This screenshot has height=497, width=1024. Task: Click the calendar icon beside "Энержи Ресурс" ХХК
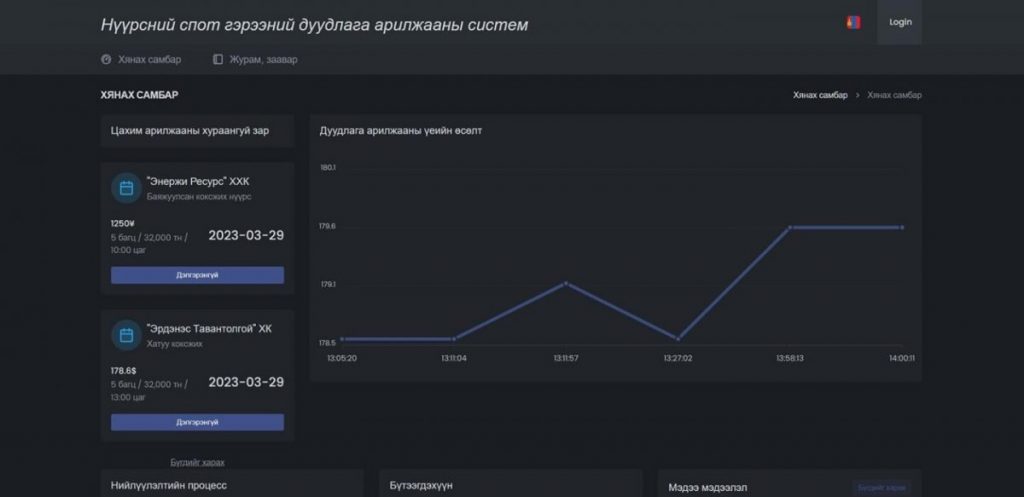(126, 188)
